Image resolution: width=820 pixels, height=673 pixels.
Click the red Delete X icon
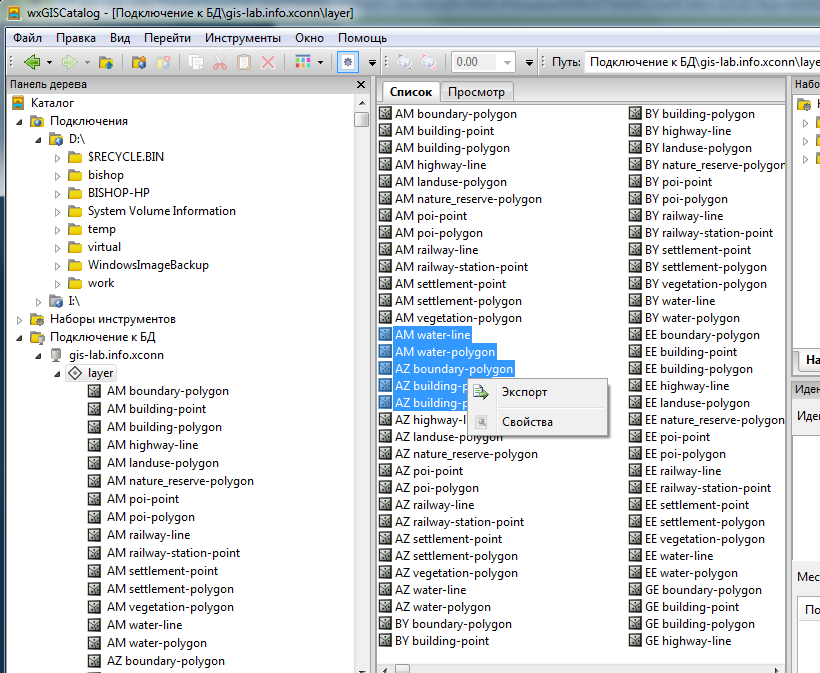pos(268,63)
